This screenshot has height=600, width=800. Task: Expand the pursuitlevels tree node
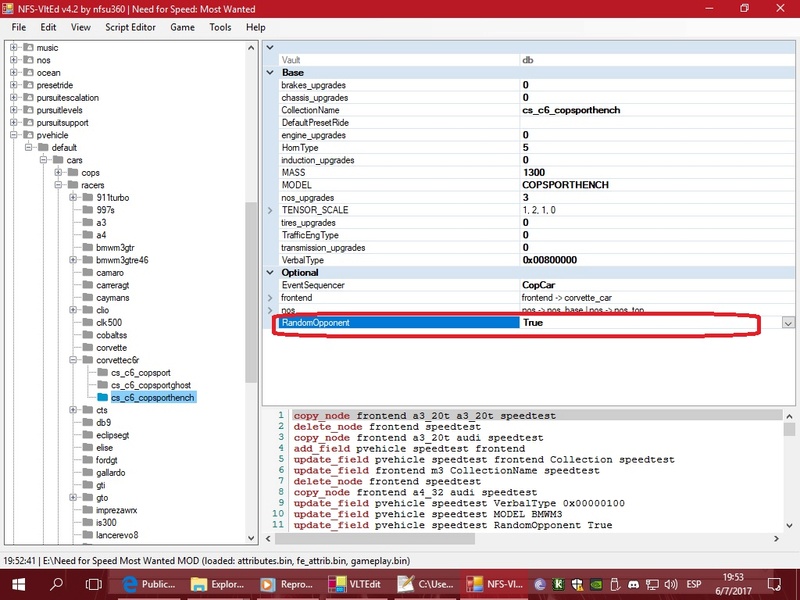[x=14, y=110]
